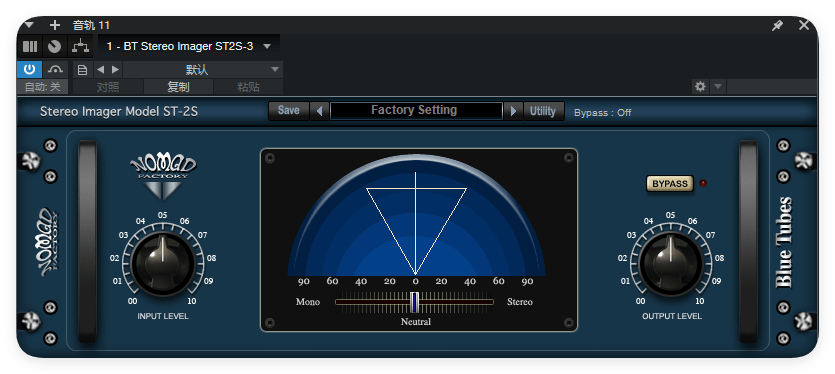Click the 自动: 关 automation button
Image resolution: width=835 pixels, height=374 pixels.
[x=44, y=87]
